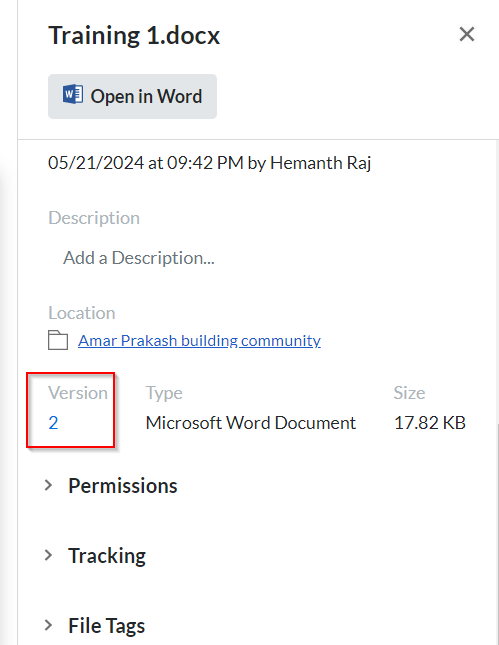Screen dimensions: 499x645
Task: Expand Permissions using its chevron arrow
Action: [49, 486]
